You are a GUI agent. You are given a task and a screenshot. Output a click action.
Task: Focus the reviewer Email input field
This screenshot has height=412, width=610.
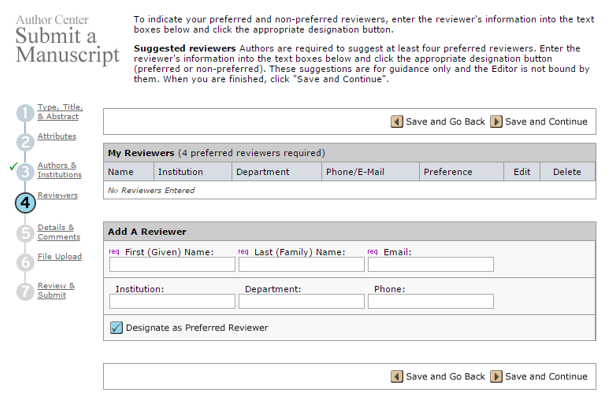430,265
